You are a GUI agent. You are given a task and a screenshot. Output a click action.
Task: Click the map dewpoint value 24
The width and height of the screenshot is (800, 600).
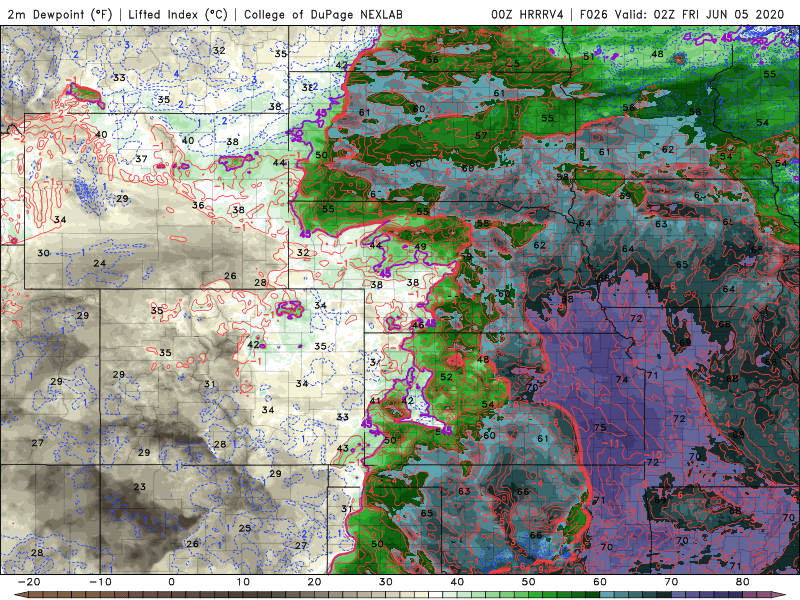coord(99,263)
